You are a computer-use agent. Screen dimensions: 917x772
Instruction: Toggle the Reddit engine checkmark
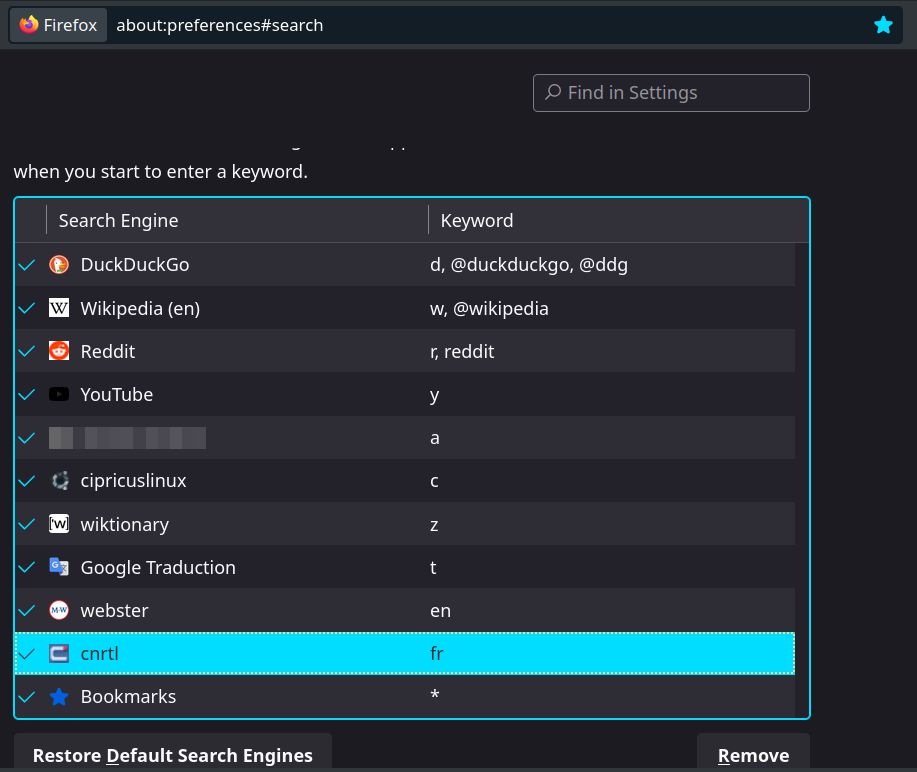[x=27, y=351]
